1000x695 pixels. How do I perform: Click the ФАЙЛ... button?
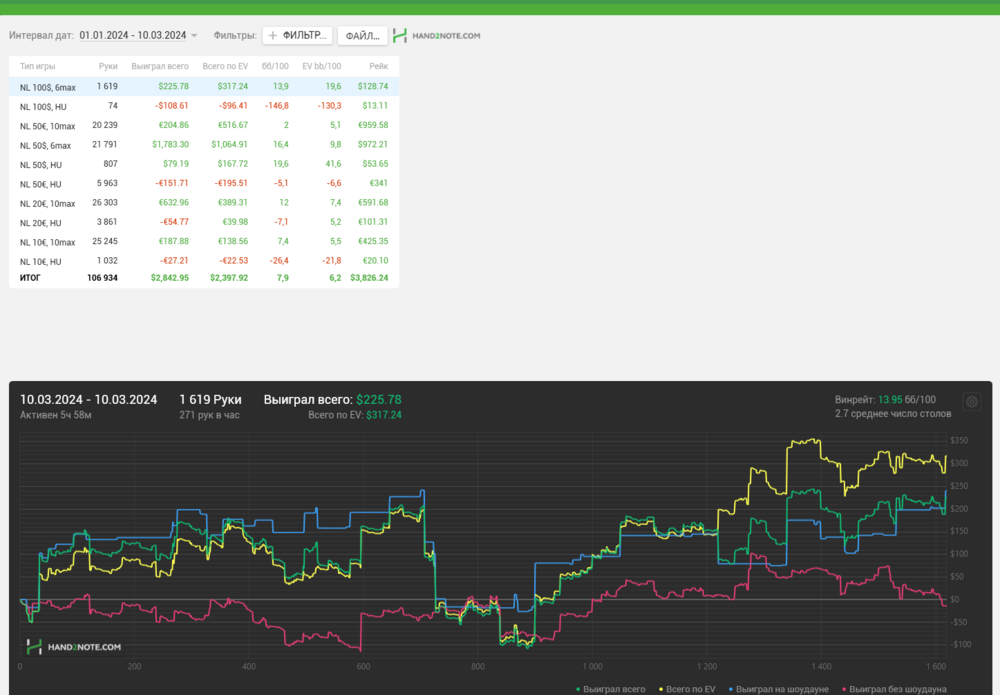pos(362,36)
